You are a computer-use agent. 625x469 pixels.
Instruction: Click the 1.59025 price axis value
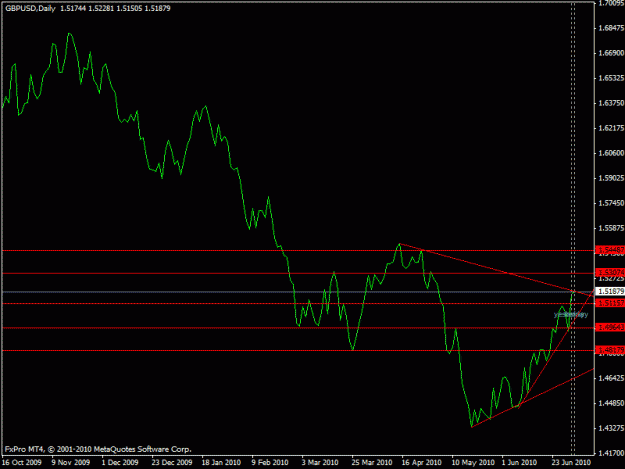[x=611, y=178]
